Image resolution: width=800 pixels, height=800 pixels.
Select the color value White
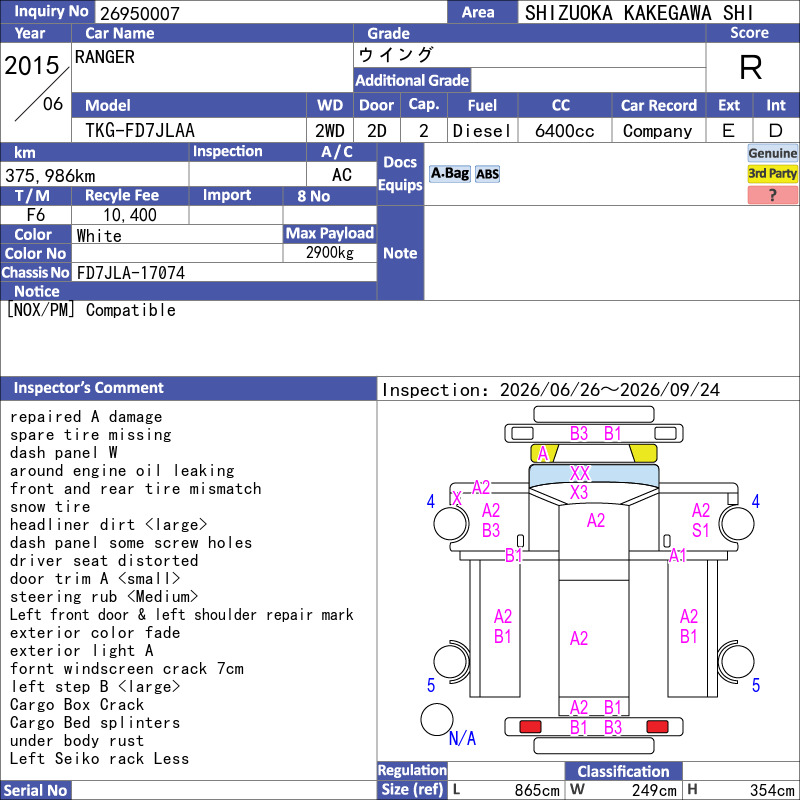(x=99, y=236)
